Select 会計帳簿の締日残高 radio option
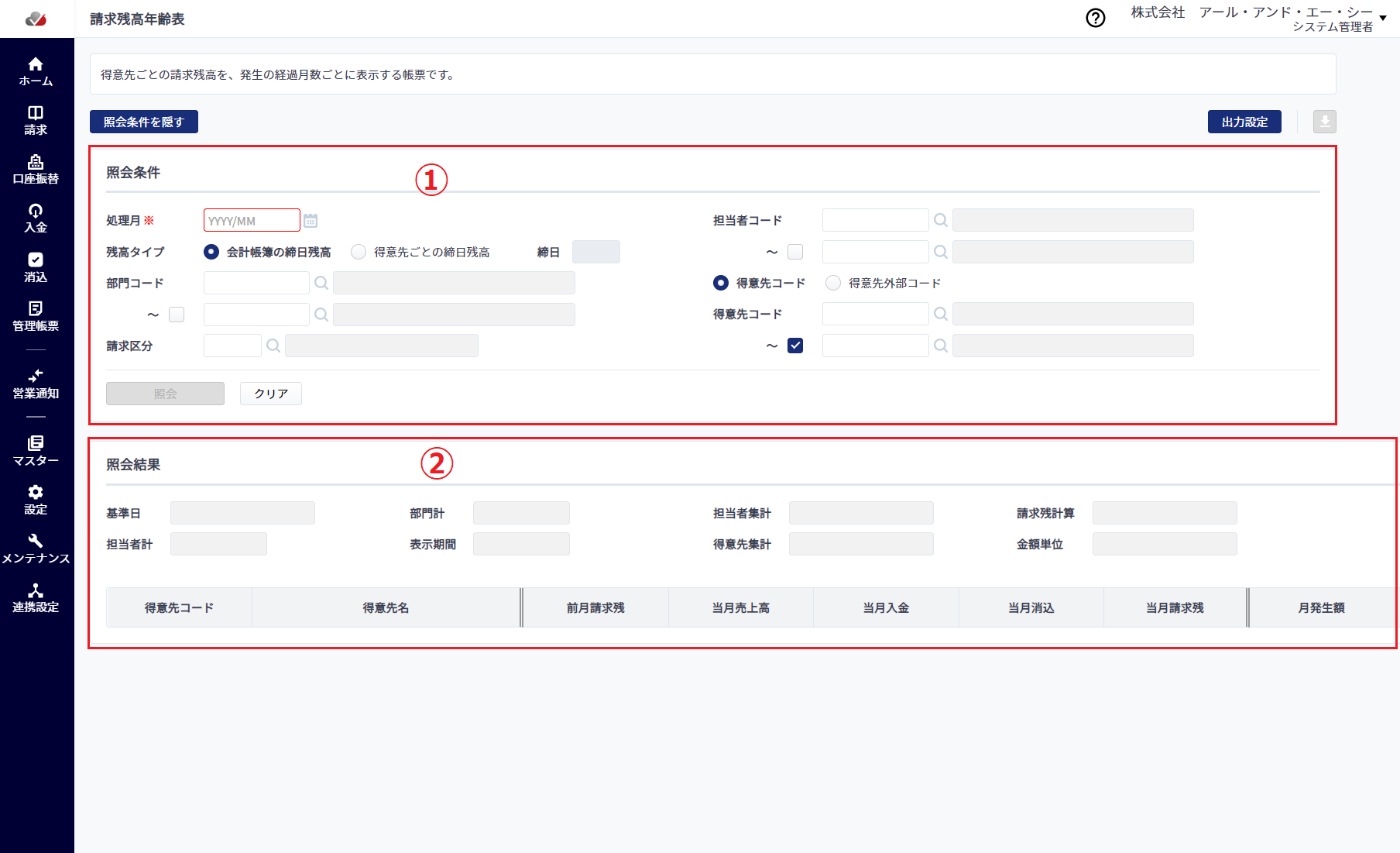Screen dimensions: 1400x853 coord(211,252)
